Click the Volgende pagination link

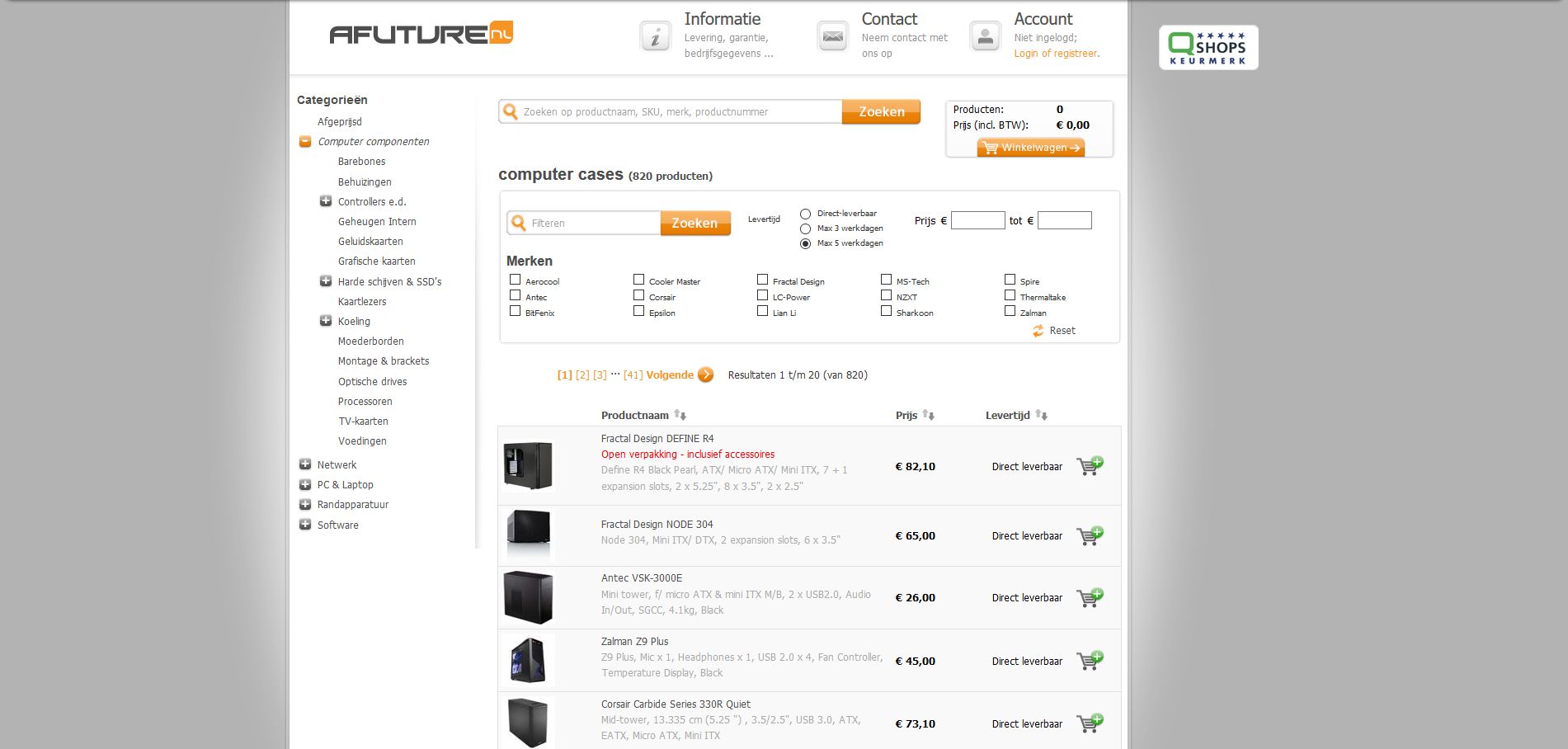[670, 374]
